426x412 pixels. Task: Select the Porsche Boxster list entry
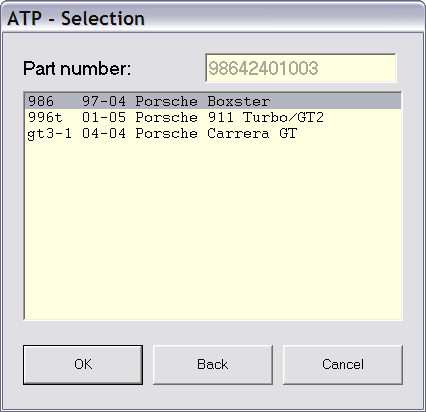pos(213,101)
